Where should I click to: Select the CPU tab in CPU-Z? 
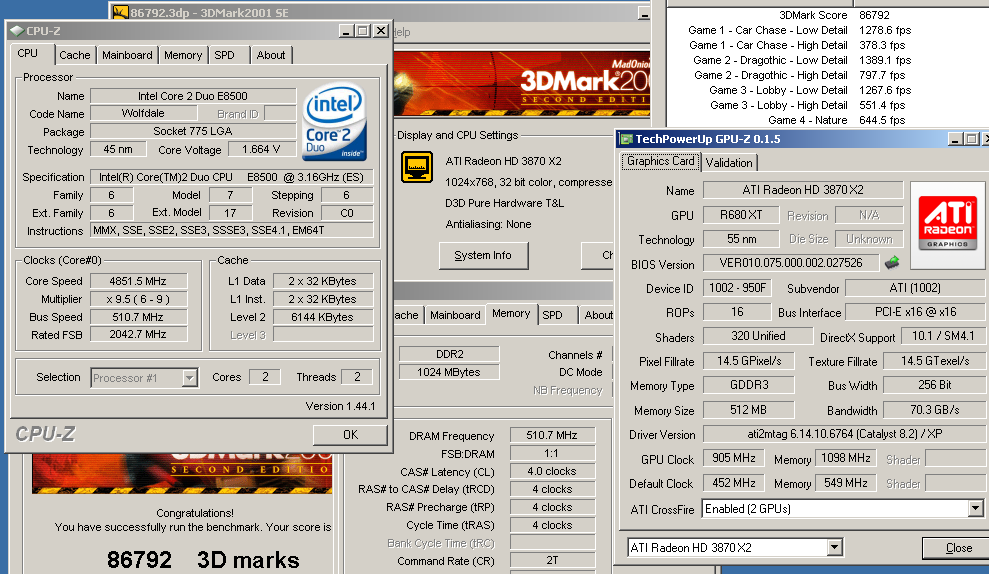28,54
